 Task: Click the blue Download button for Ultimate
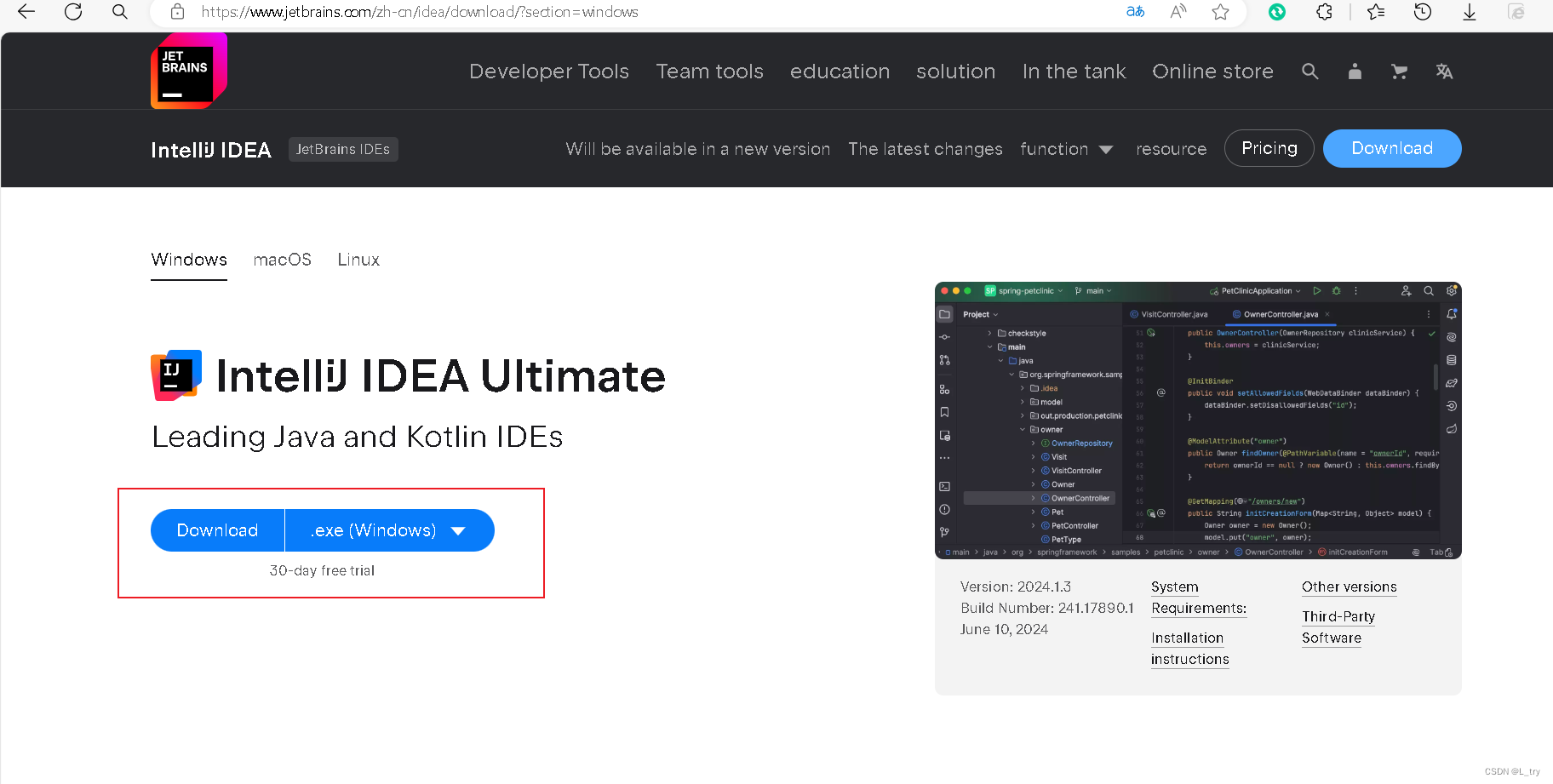pyautogui.click(x=217, y=530)
